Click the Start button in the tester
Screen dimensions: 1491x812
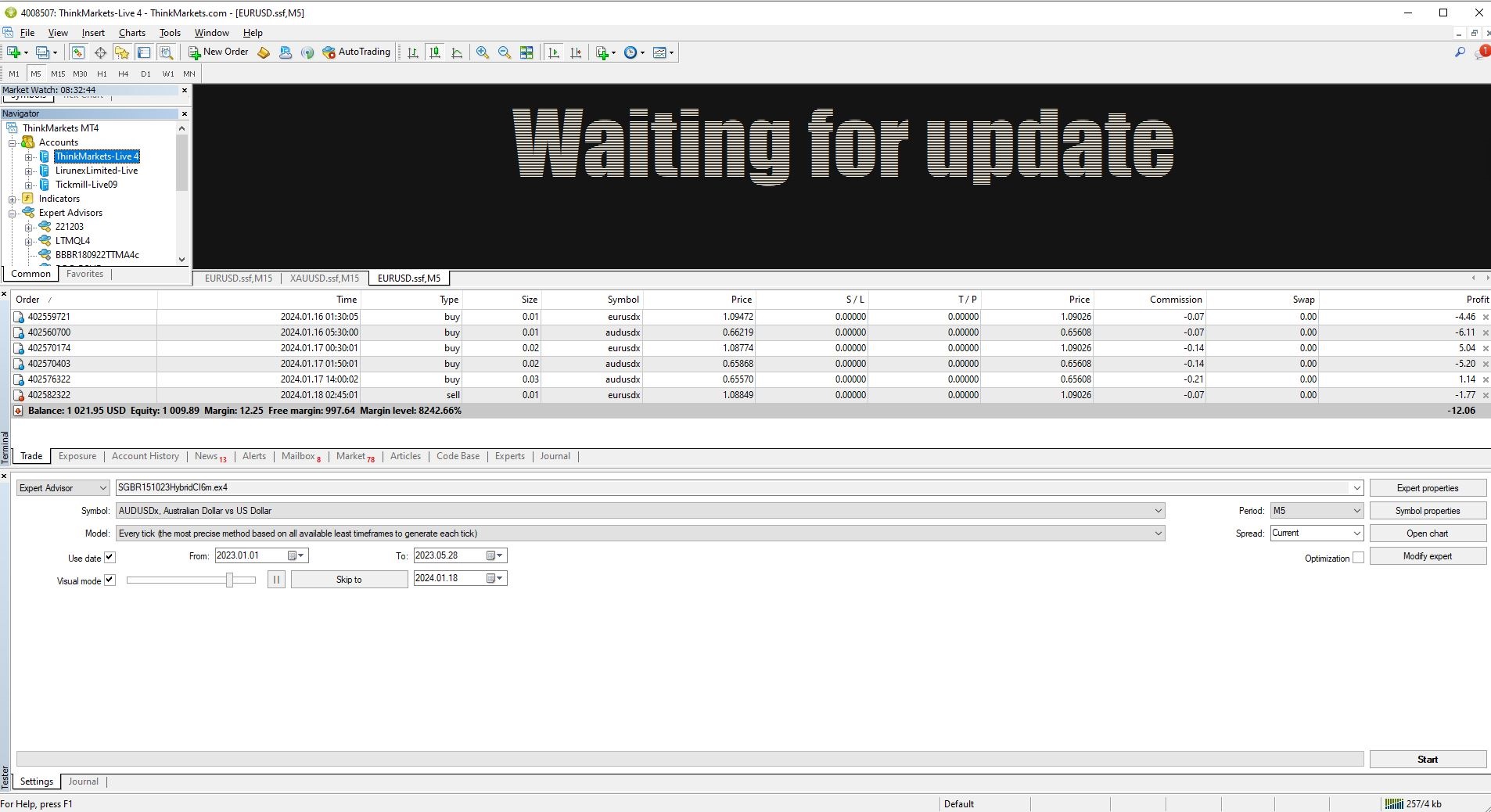[x=1428, y=760]
